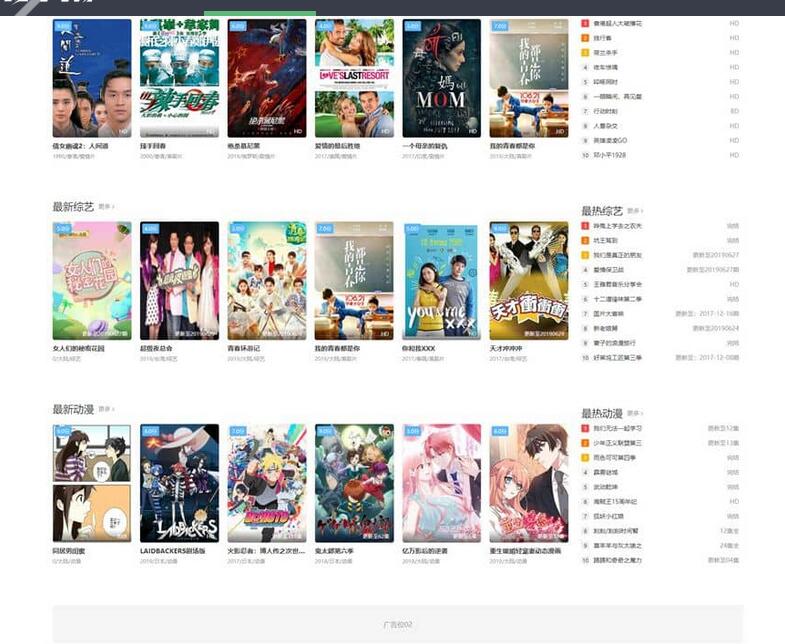Open the 重生暖婚轻宠妻动态漫画 poster

[529, 483]
